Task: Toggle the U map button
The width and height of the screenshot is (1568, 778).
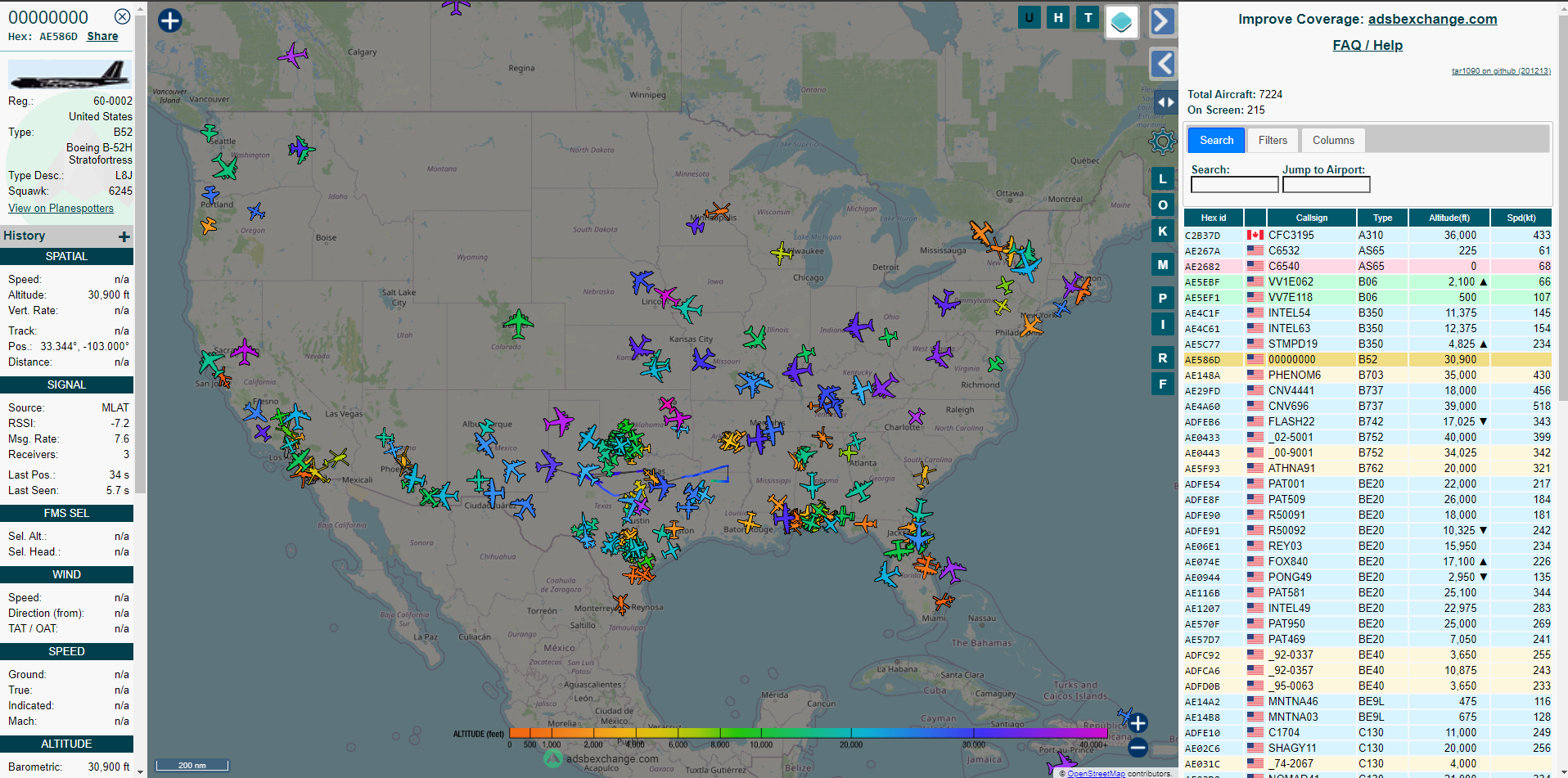Action: (1029, 17)
